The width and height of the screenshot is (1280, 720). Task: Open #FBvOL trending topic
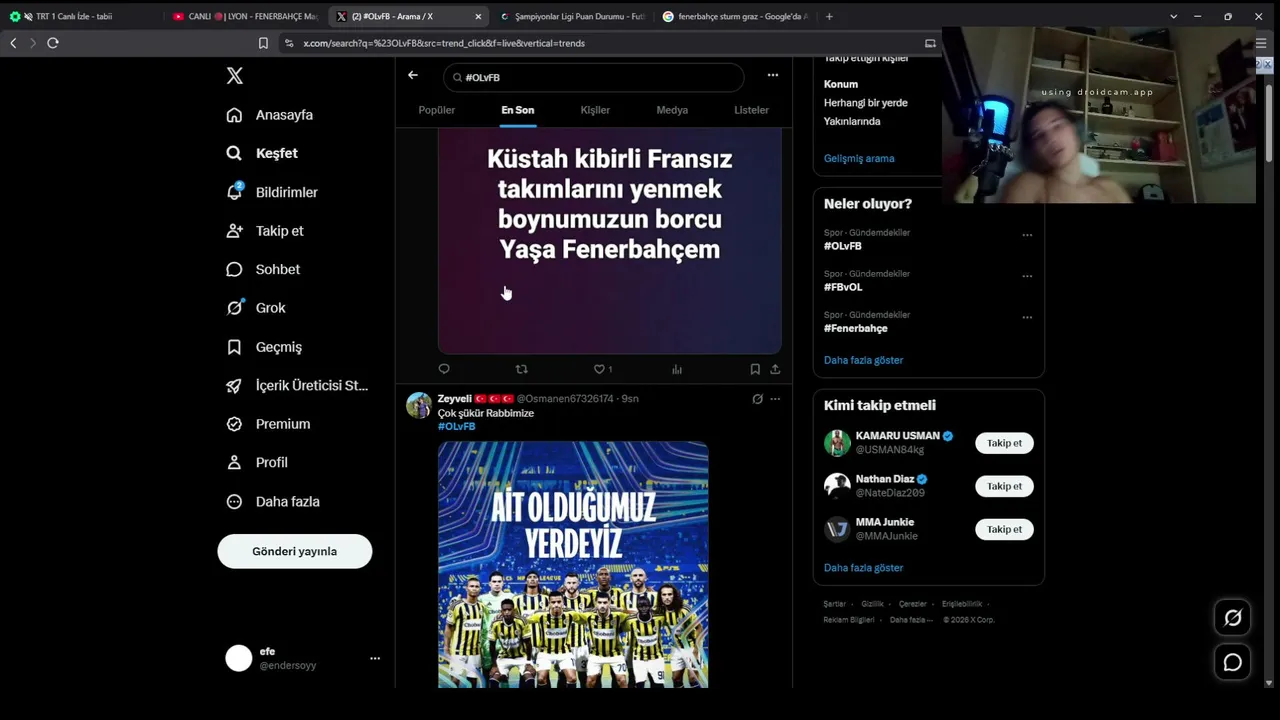pyautogui.click(x=843, y=287)
